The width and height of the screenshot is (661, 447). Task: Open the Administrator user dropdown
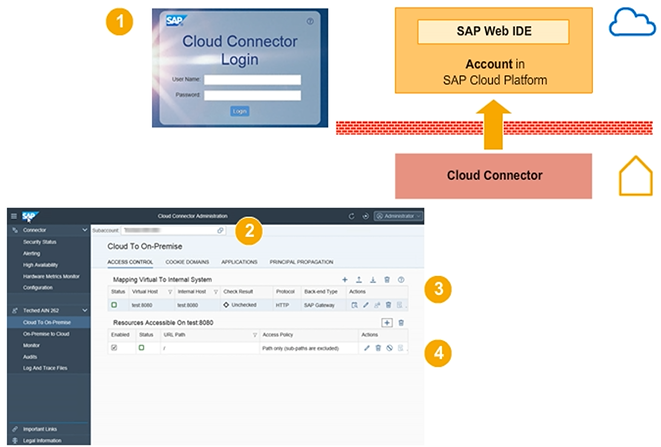coord(398,216)
